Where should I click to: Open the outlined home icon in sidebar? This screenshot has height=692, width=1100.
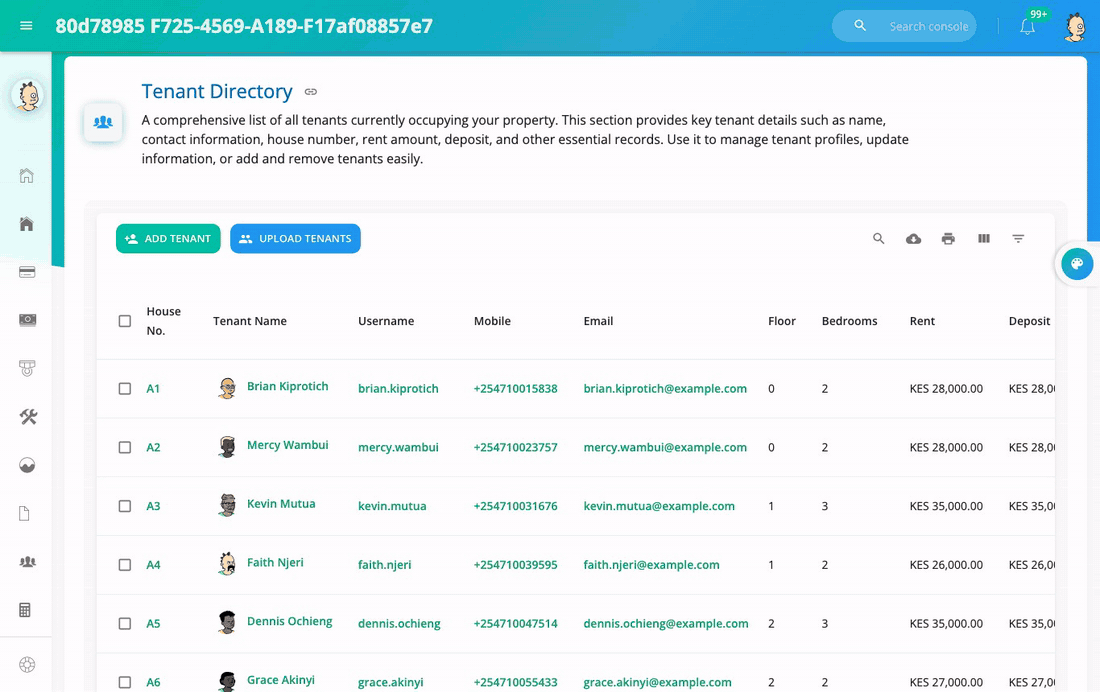(x=27, y=175)
